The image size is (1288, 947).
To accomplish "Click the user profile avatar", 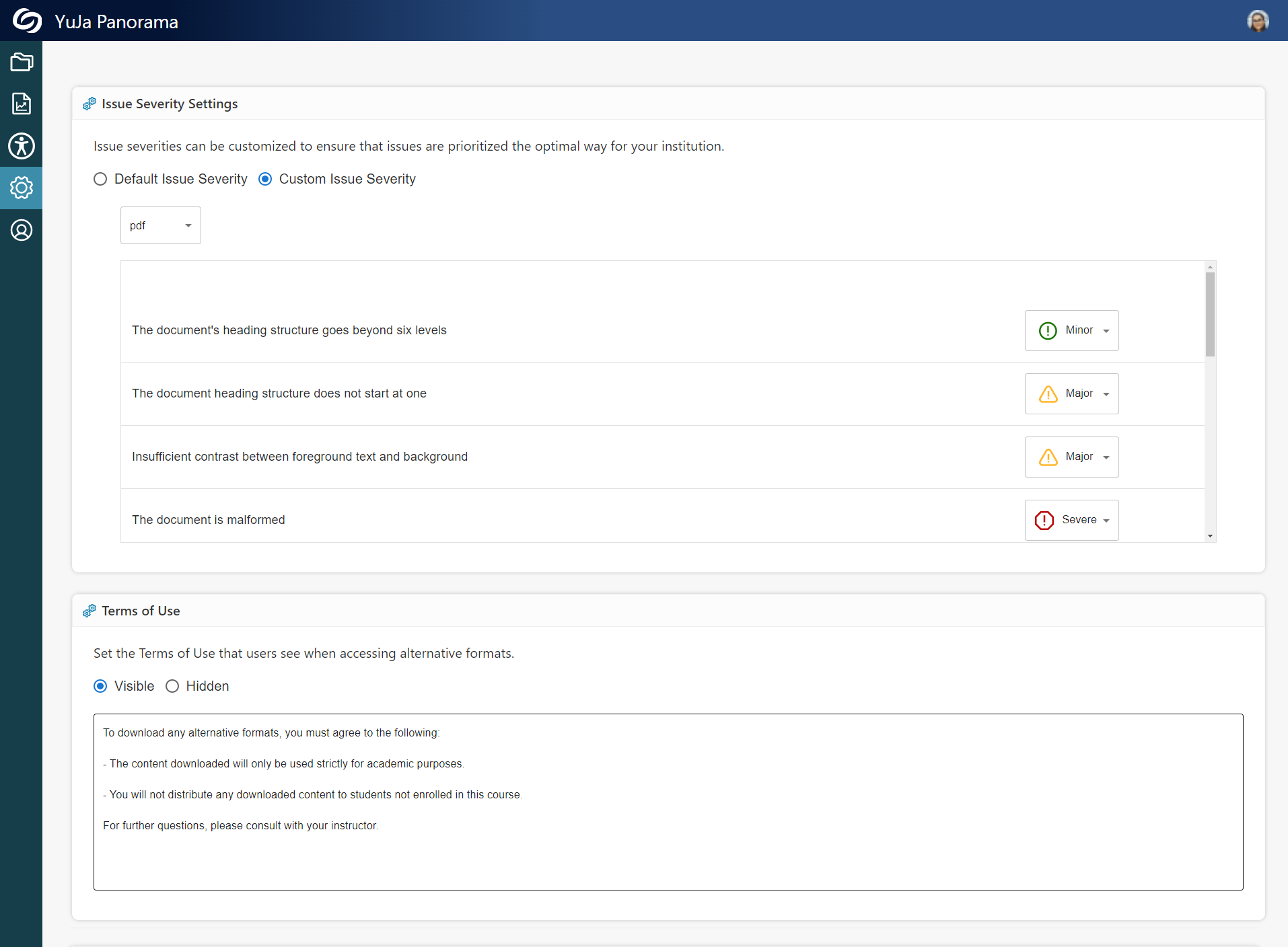I will pyautogui.click(x=1257, y=21).
